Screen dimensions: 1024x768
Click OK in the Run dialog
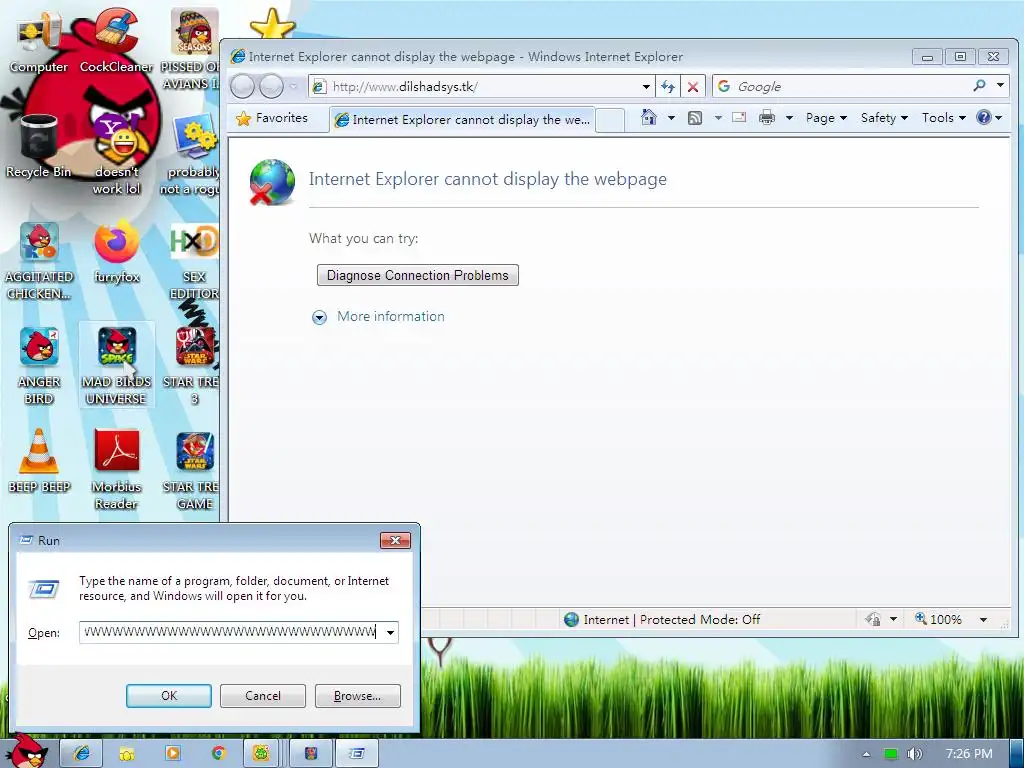pyautogui.click(x=168, y=696)
